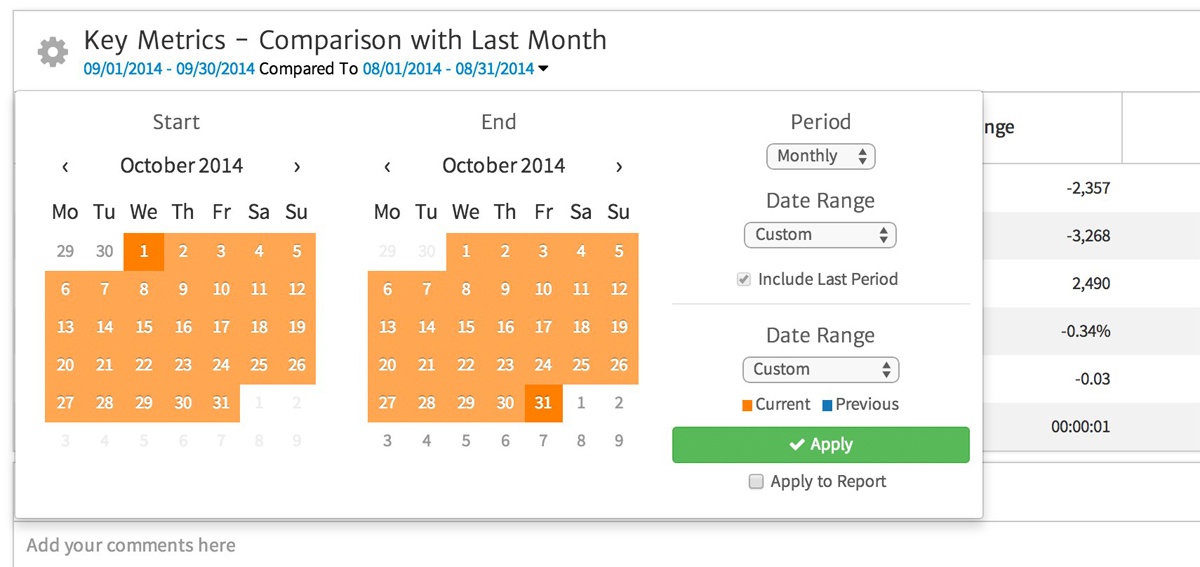
Task: Enable the Apply to Report checkbox
Action: click(x=756, y=482)
